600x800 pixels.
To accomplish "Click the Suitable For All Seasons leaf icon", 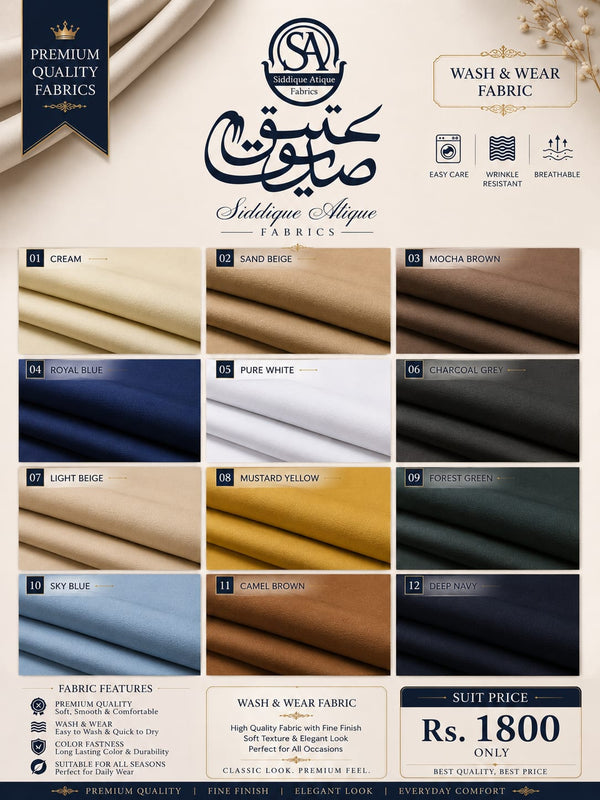I will point(38,767).
